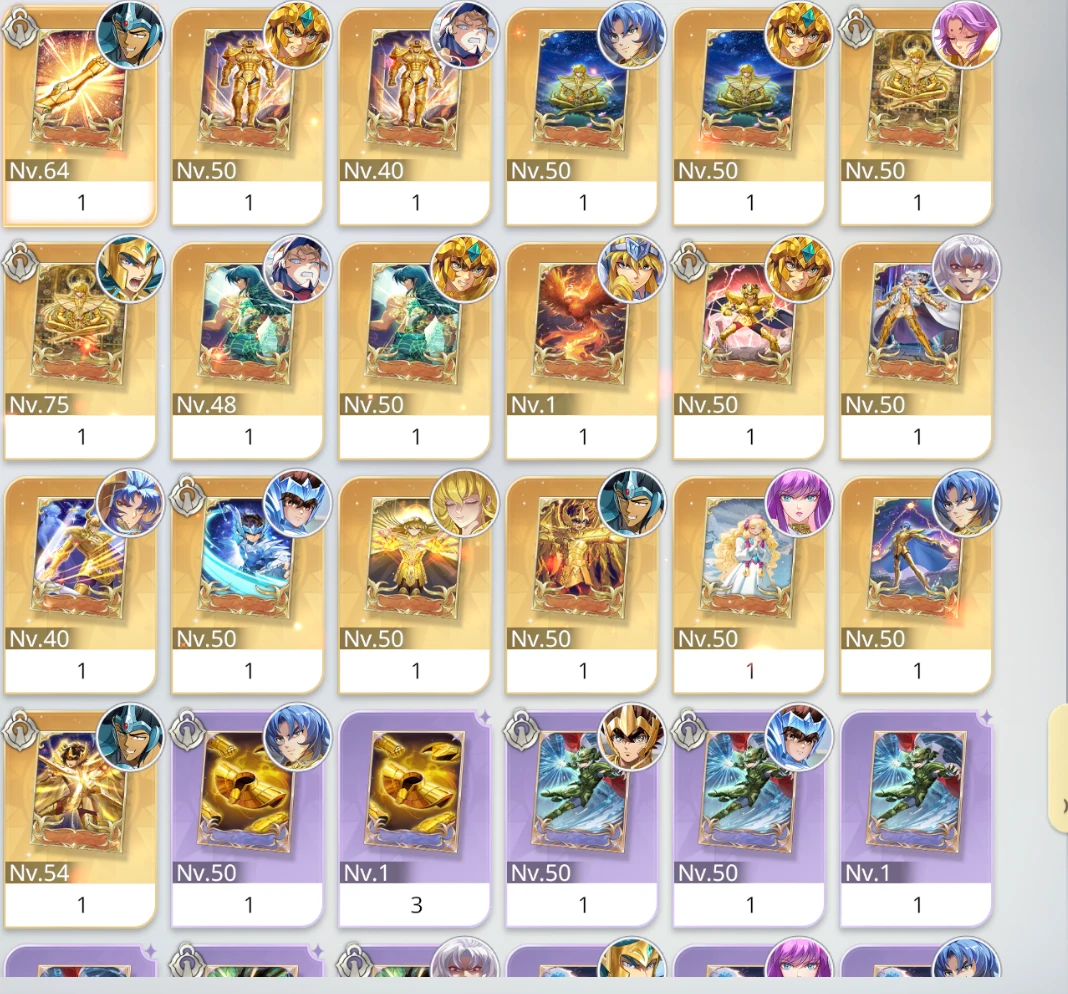The image size is (1068, 994).
Task: Open the Nv.48 green dragon tattoo card
Action: (247, 351)
